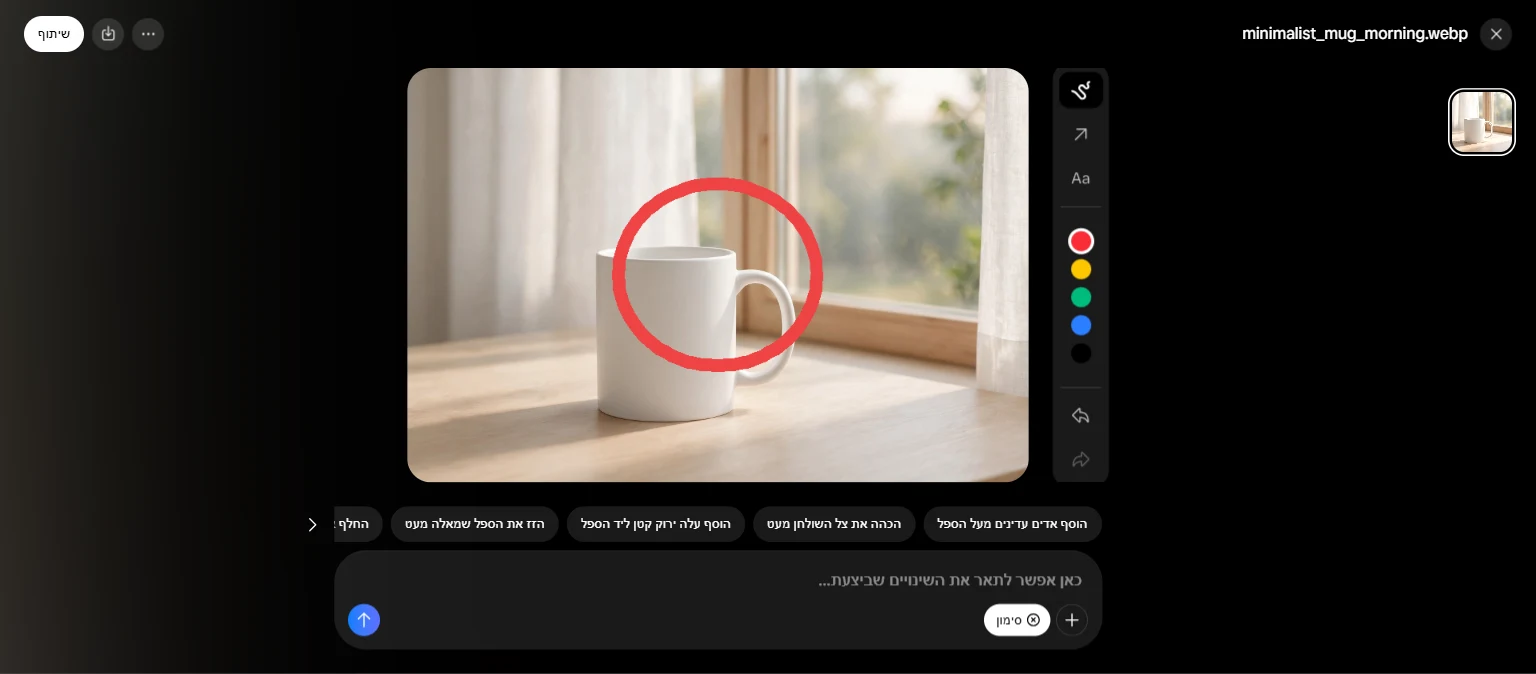Click the blue send arrow button
Image resolution: width=1536 pixels, height=674 pixels.
(x=364, y=620)
